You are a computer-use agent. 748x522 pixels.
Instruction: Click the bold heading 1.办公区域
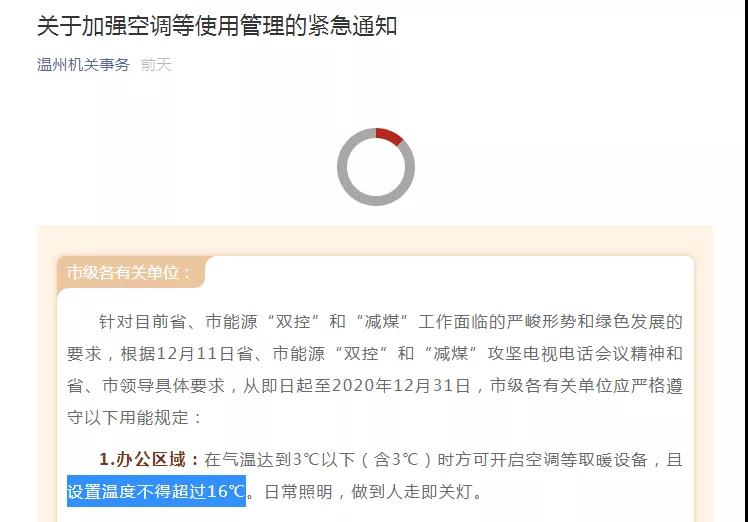point(149,459)
